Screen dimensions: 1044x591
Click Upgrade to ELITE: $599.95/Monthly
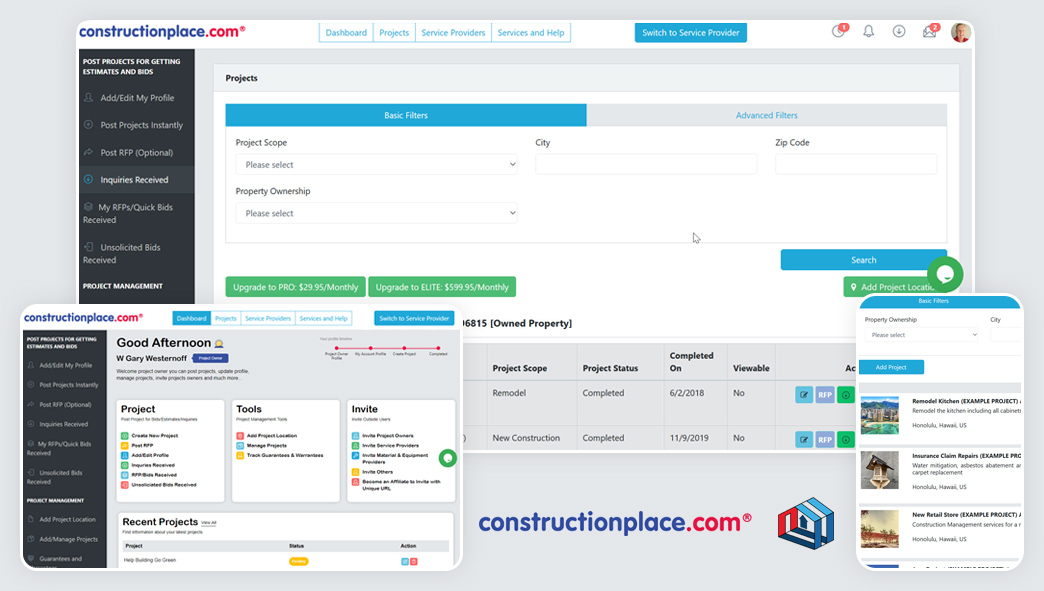point(442,287)
